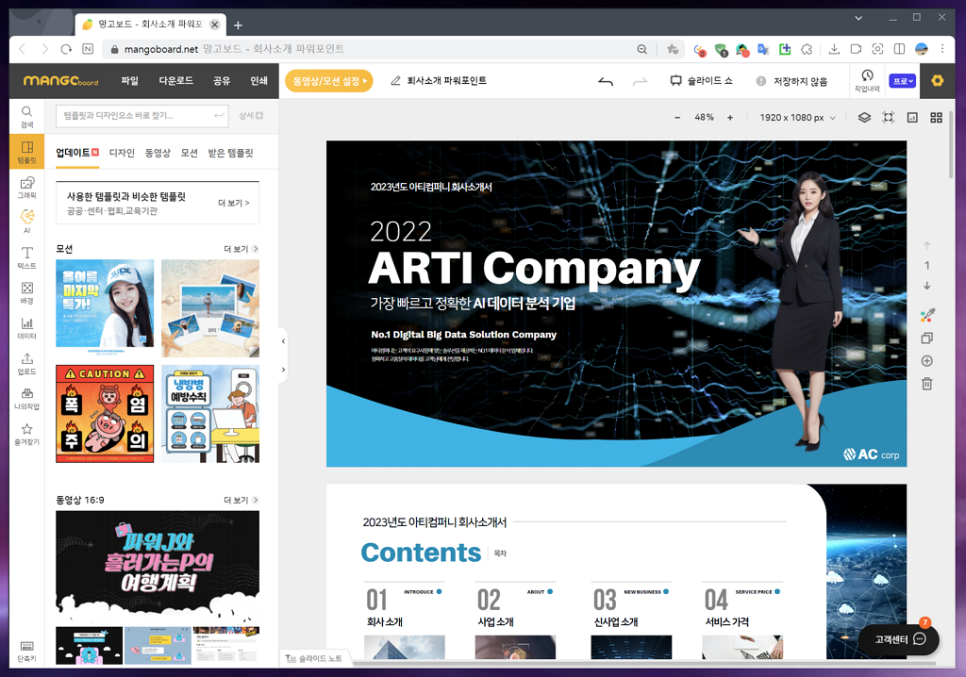Open the 나의작업 my work icon
The width and height of the screenshot is (966, 677).
(x=26, y=399)
